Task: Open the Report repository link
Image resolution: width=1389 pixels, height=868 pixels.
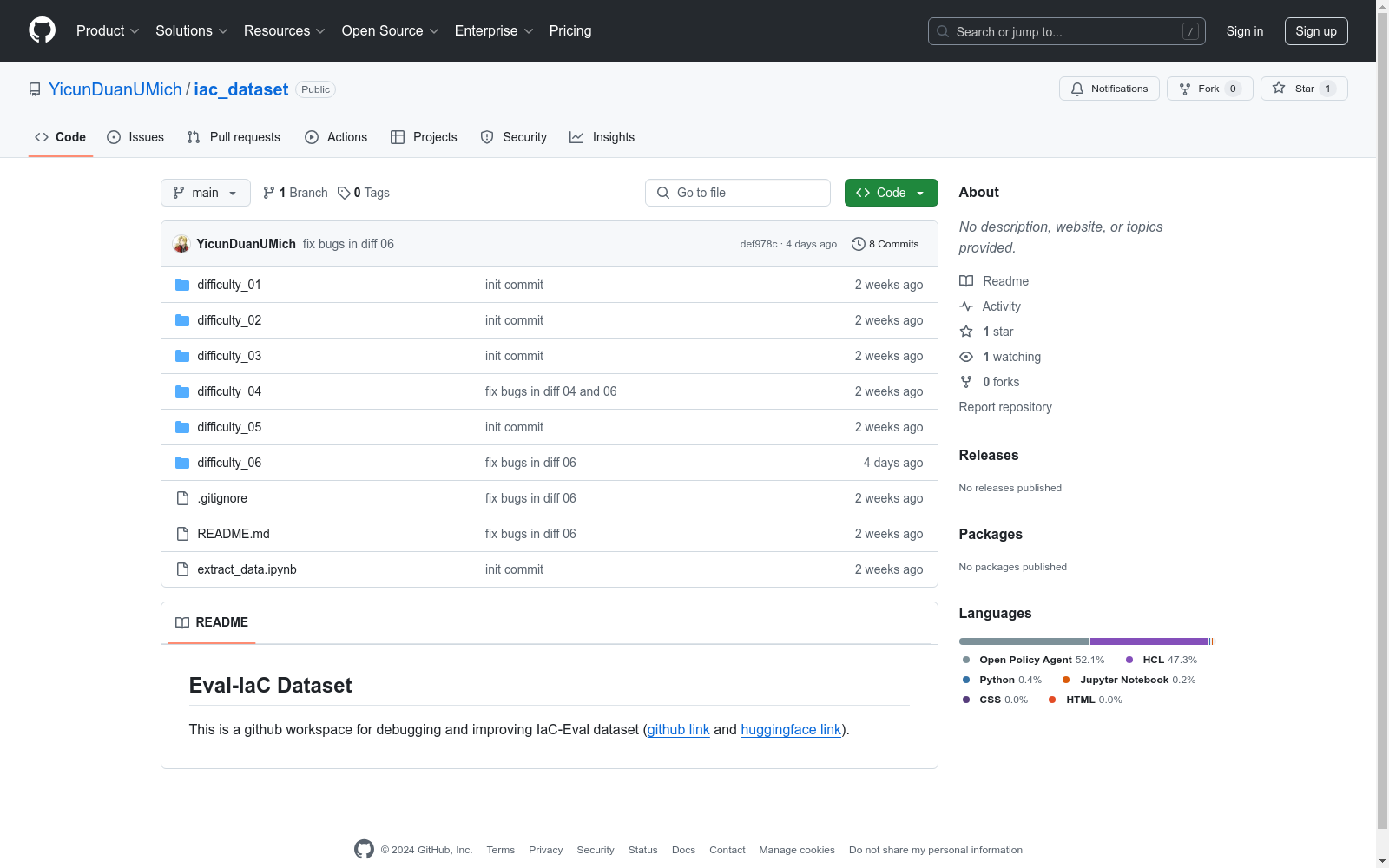Action: point(1005,407)
